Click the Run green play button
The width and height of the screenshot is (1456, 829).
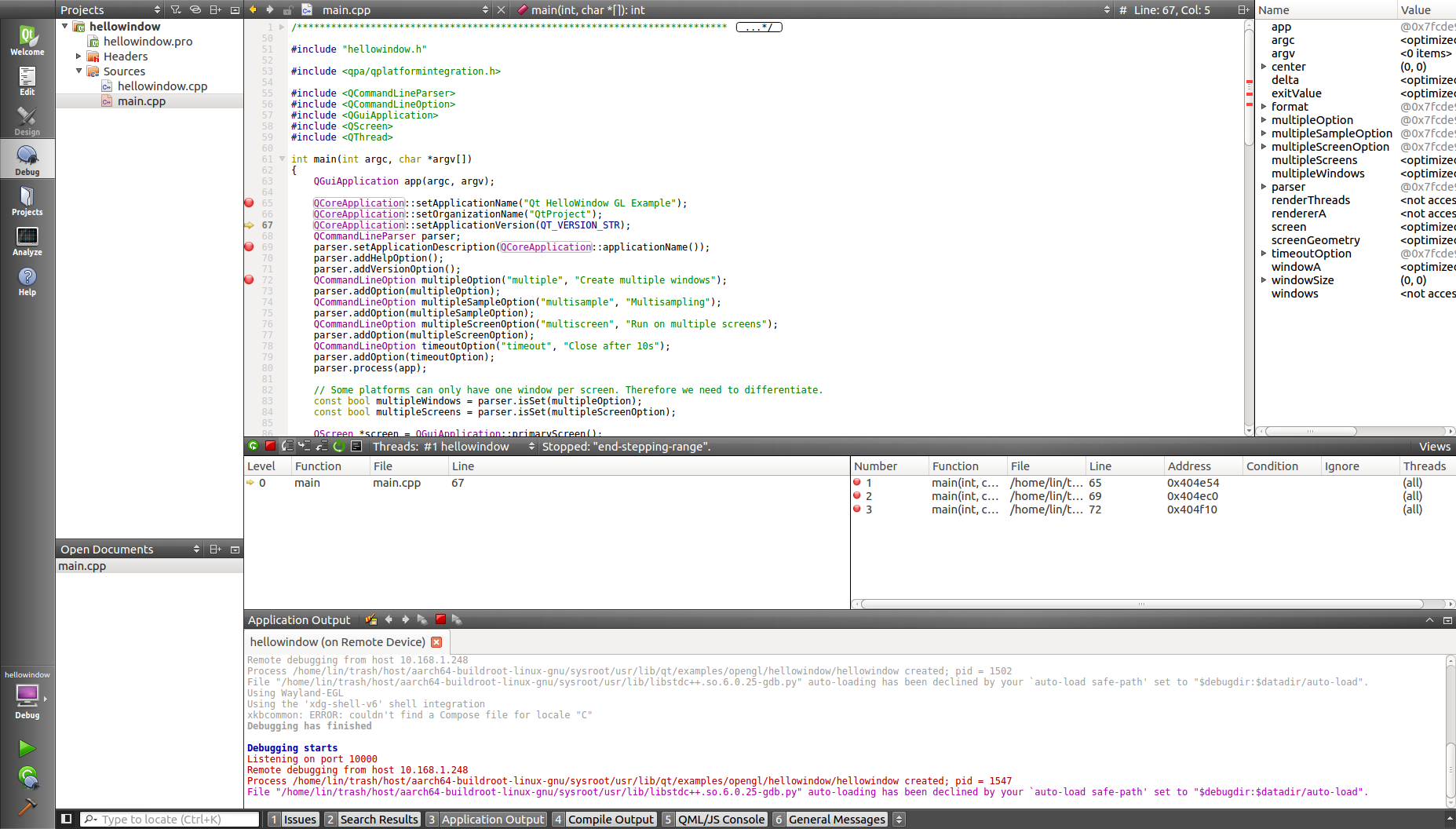pyautogui.click(x=27, y=748)
